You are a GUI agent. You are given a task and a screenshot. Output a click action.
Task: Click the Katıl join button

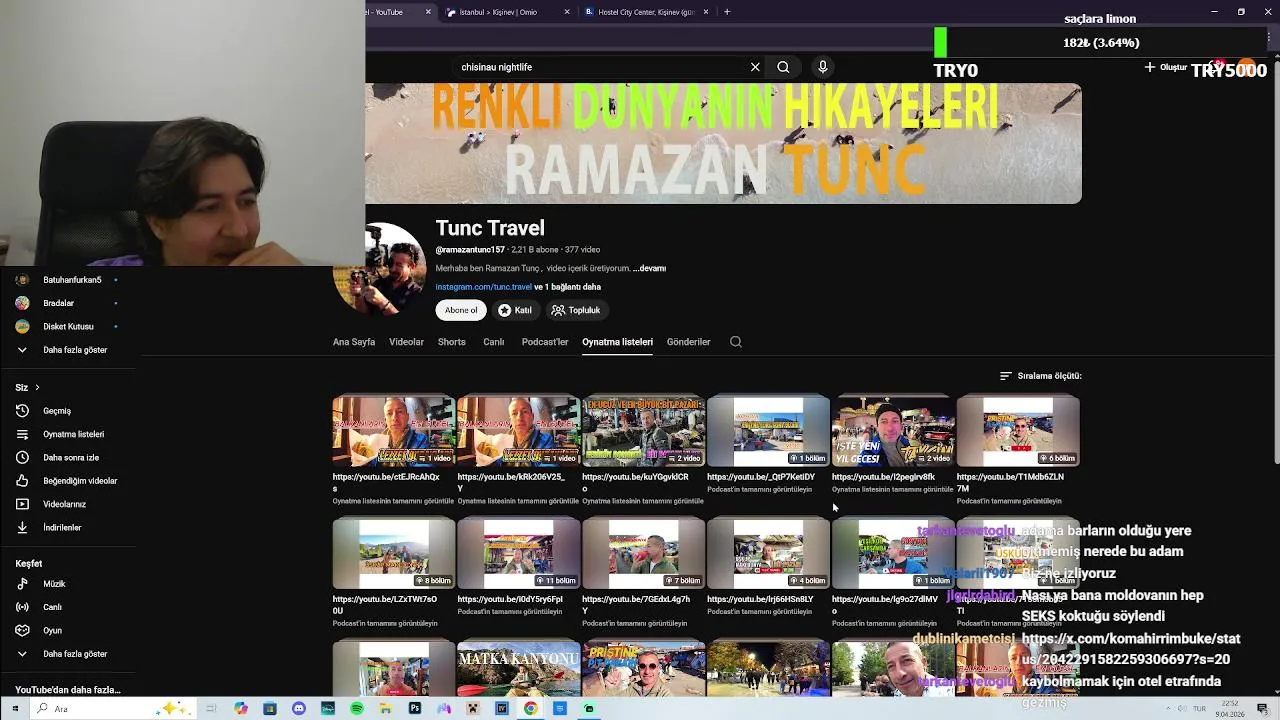515,310
